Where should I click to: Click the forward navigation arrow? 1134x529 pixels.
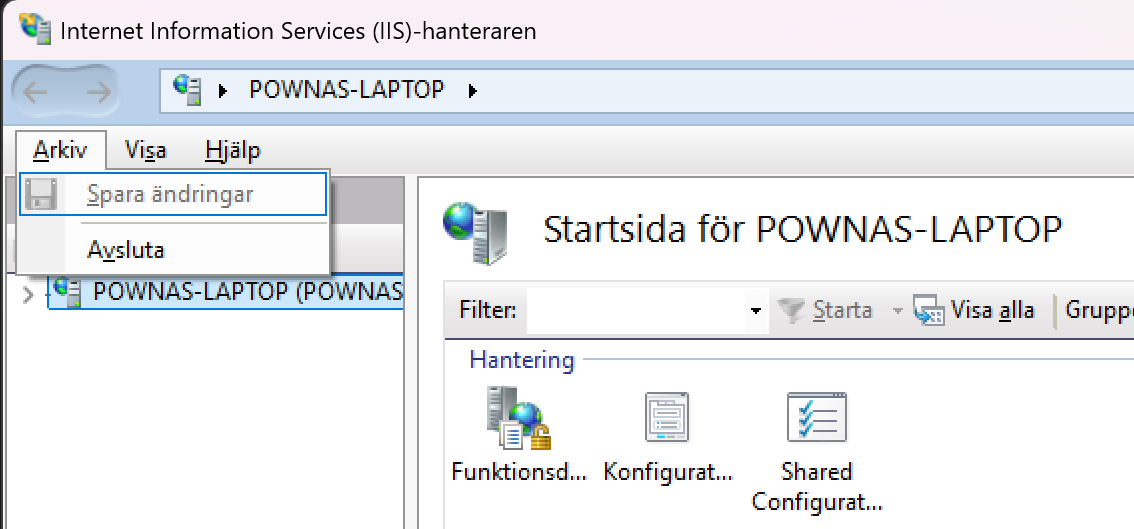click(98, 92)
